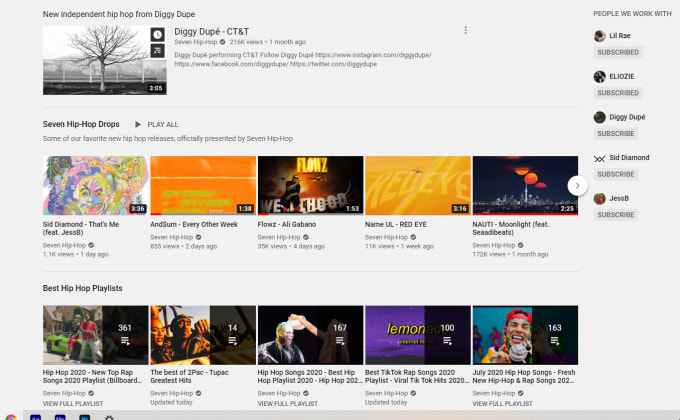Open the instagram.com/diggydupe link
The image size is (680, 420).
tap(373, 55)
